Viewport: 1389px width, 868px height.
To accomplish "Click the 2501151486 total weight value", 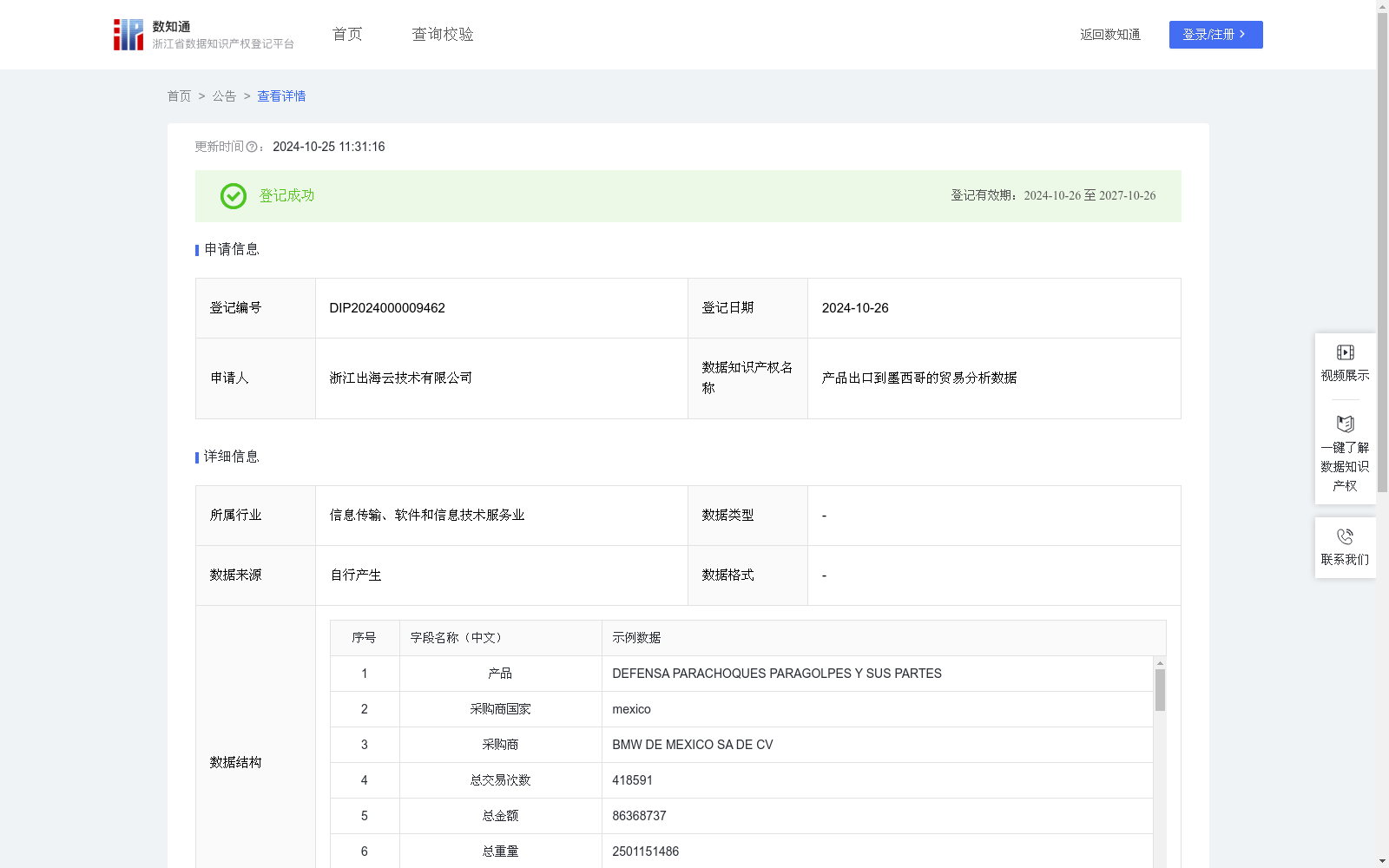I will [x=646, y=852].
